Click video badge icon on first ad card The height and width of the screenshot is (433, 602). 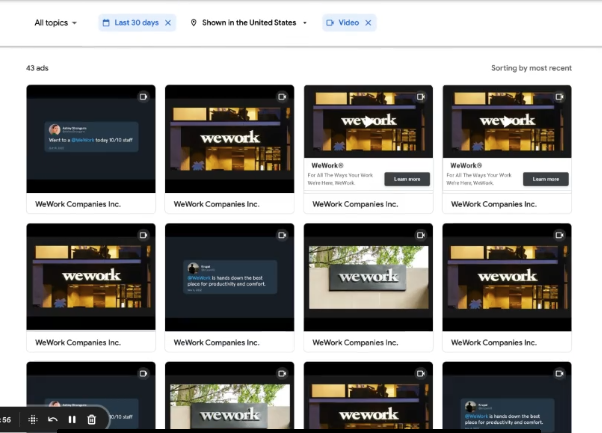(x=143, y=97)
